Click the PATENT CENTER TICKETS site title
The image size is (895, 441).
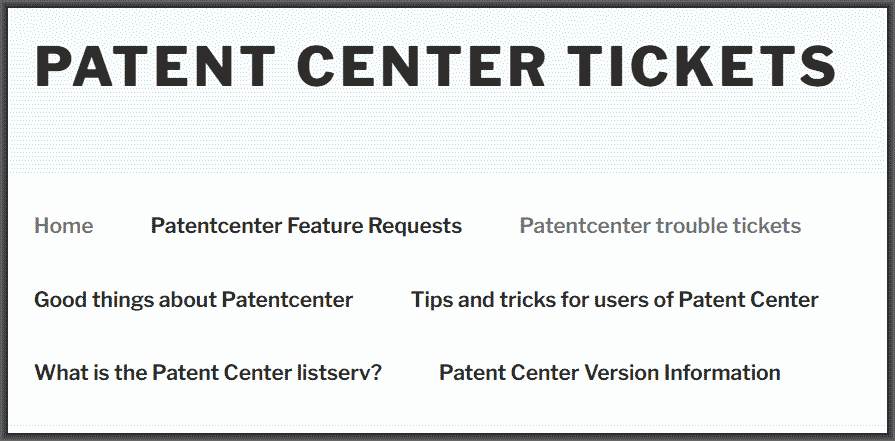[x=435, y=65]
